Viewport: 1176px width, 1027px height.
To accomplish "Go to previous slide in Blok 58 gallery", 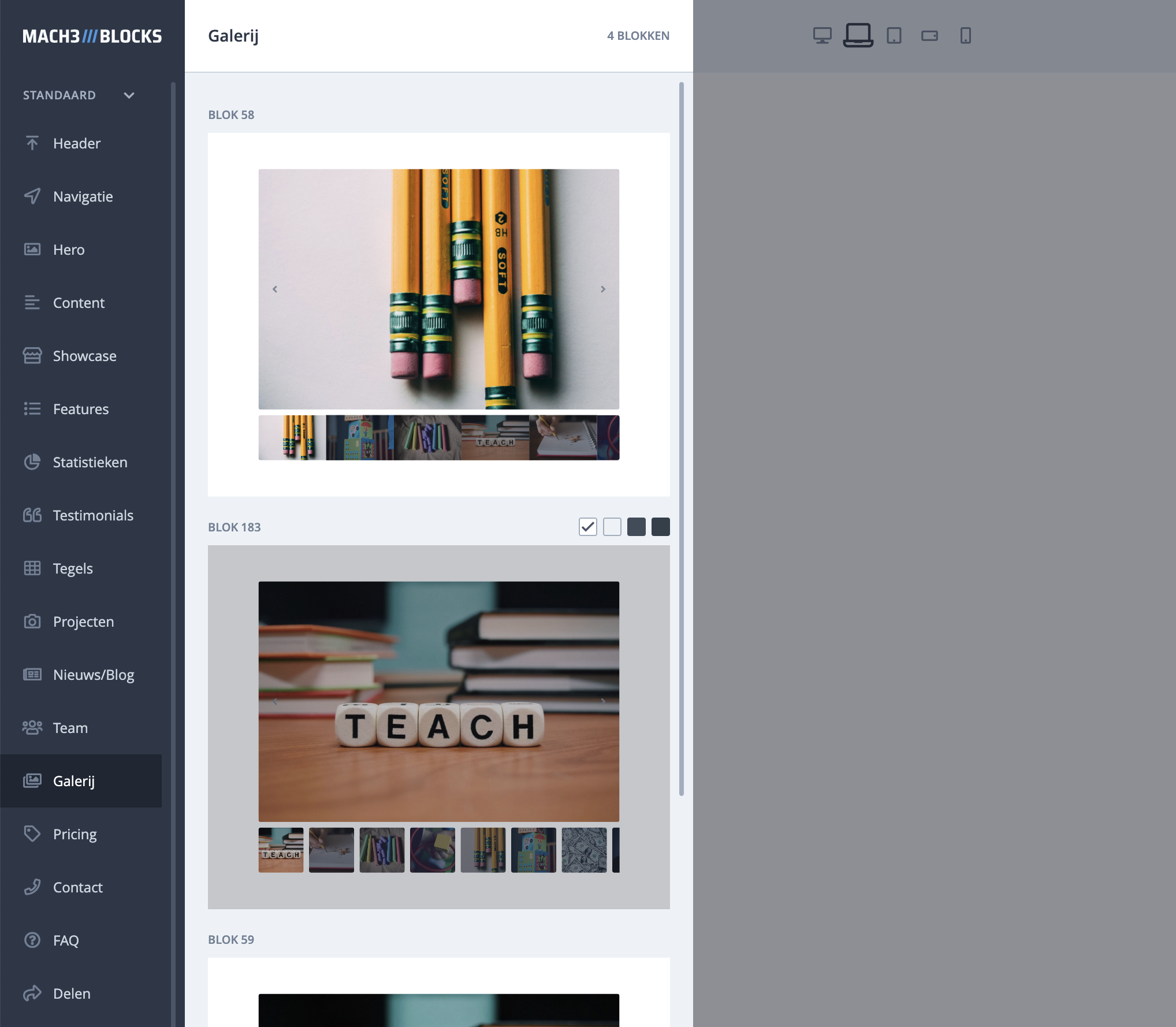I will [x=275, y=289].
